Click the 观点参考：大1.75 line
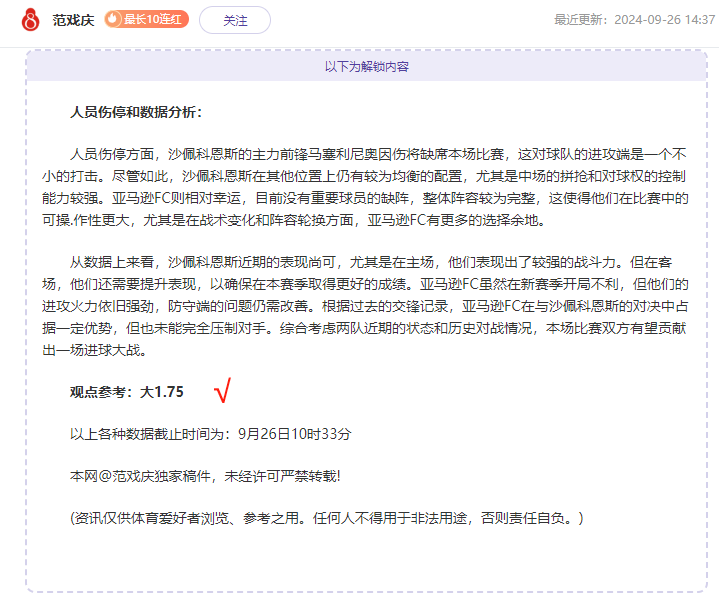 (x=127, y=392)
